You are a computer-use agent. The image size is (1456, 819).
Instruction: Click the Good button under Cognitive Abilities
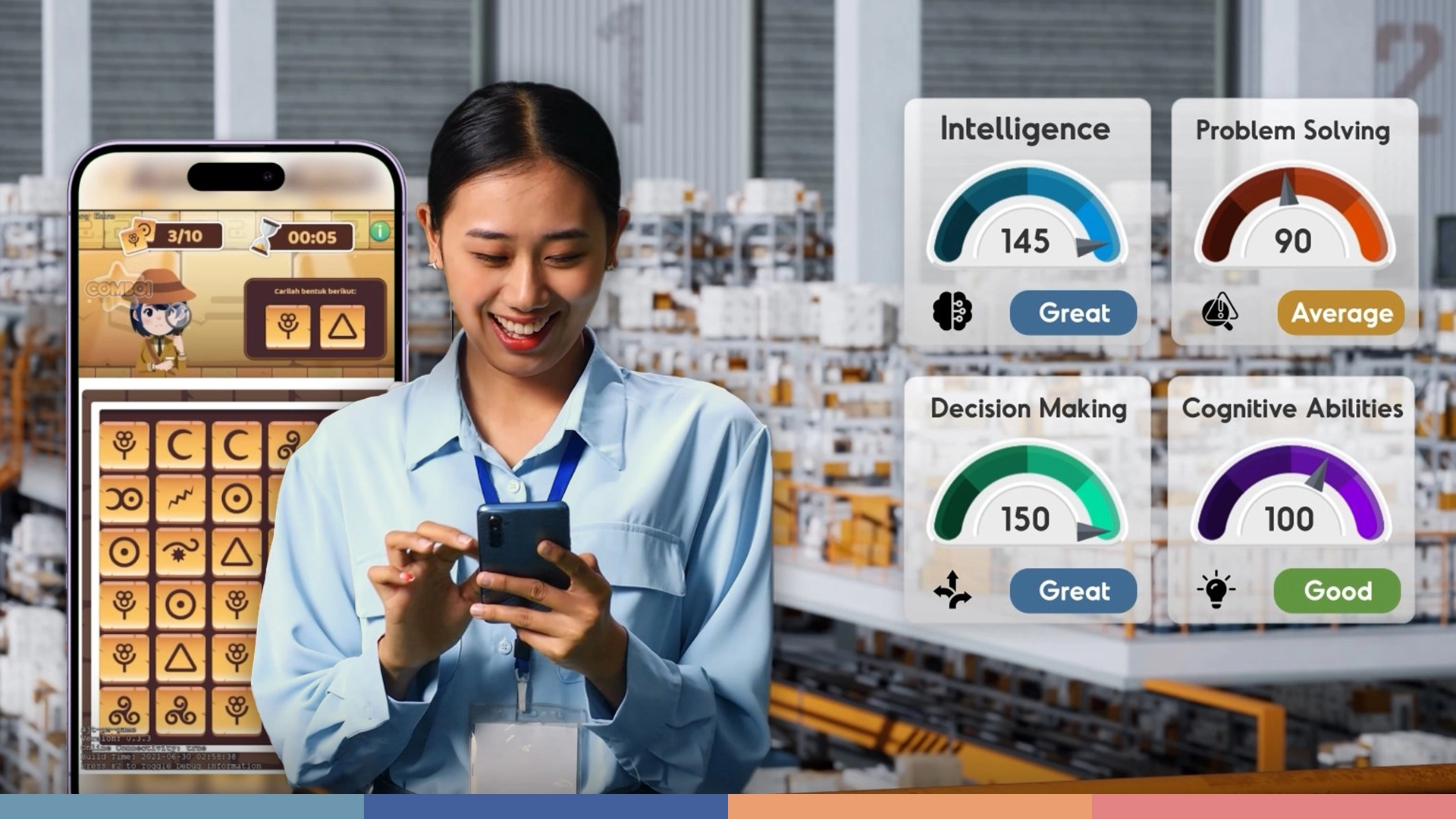tap(1338, 590)
